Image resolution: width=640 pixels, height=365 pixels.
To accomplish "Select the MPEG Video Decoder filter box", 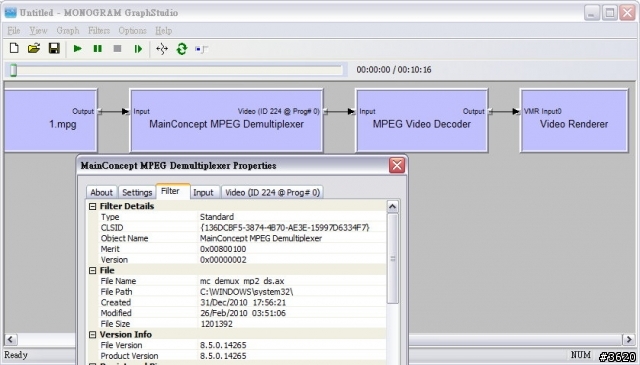I will point(422,120).
